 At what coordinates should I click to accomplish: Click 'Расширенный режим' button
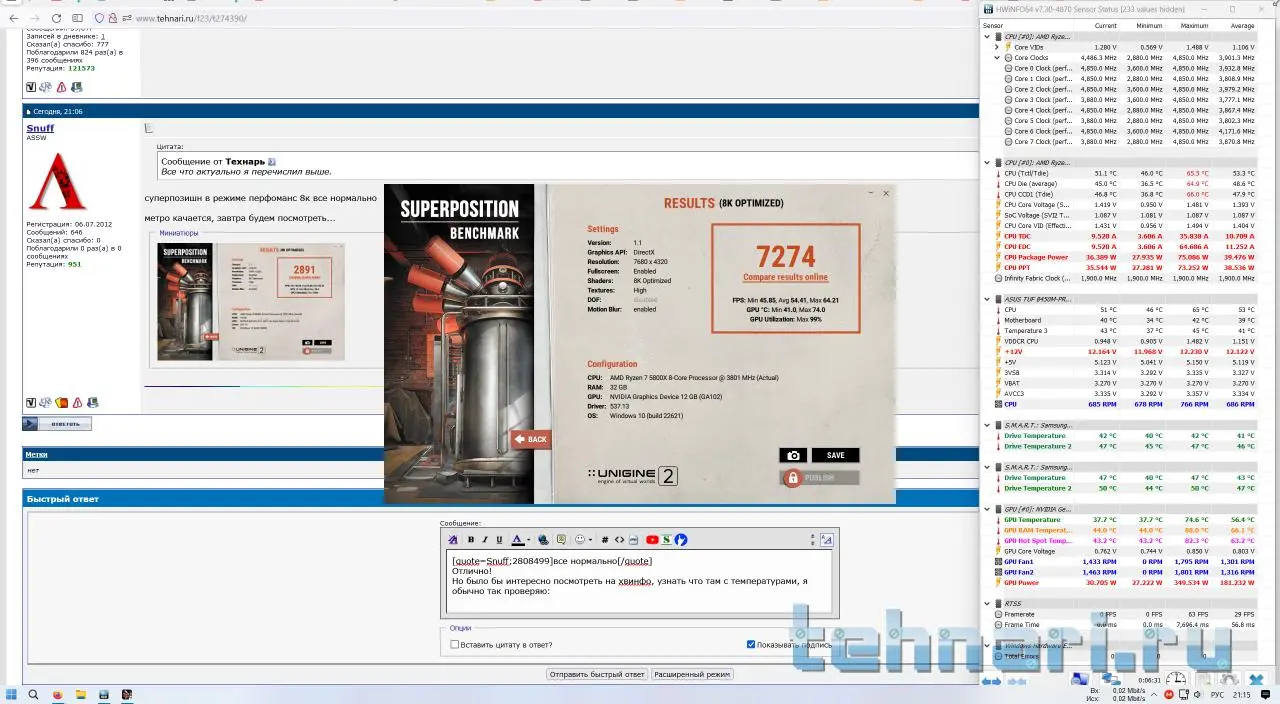pyautogui.click(x=692, y=674)
